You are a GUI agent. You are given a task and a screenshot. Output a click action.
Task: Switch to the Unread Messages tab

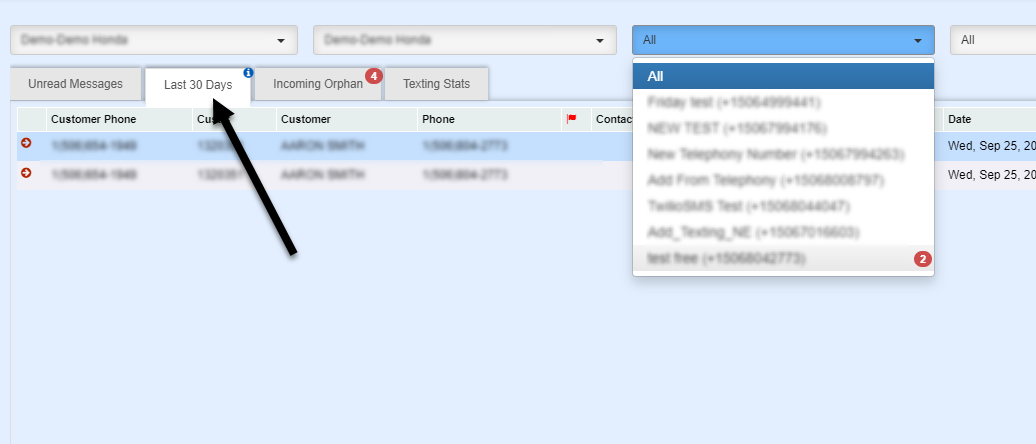pos(75,84)
